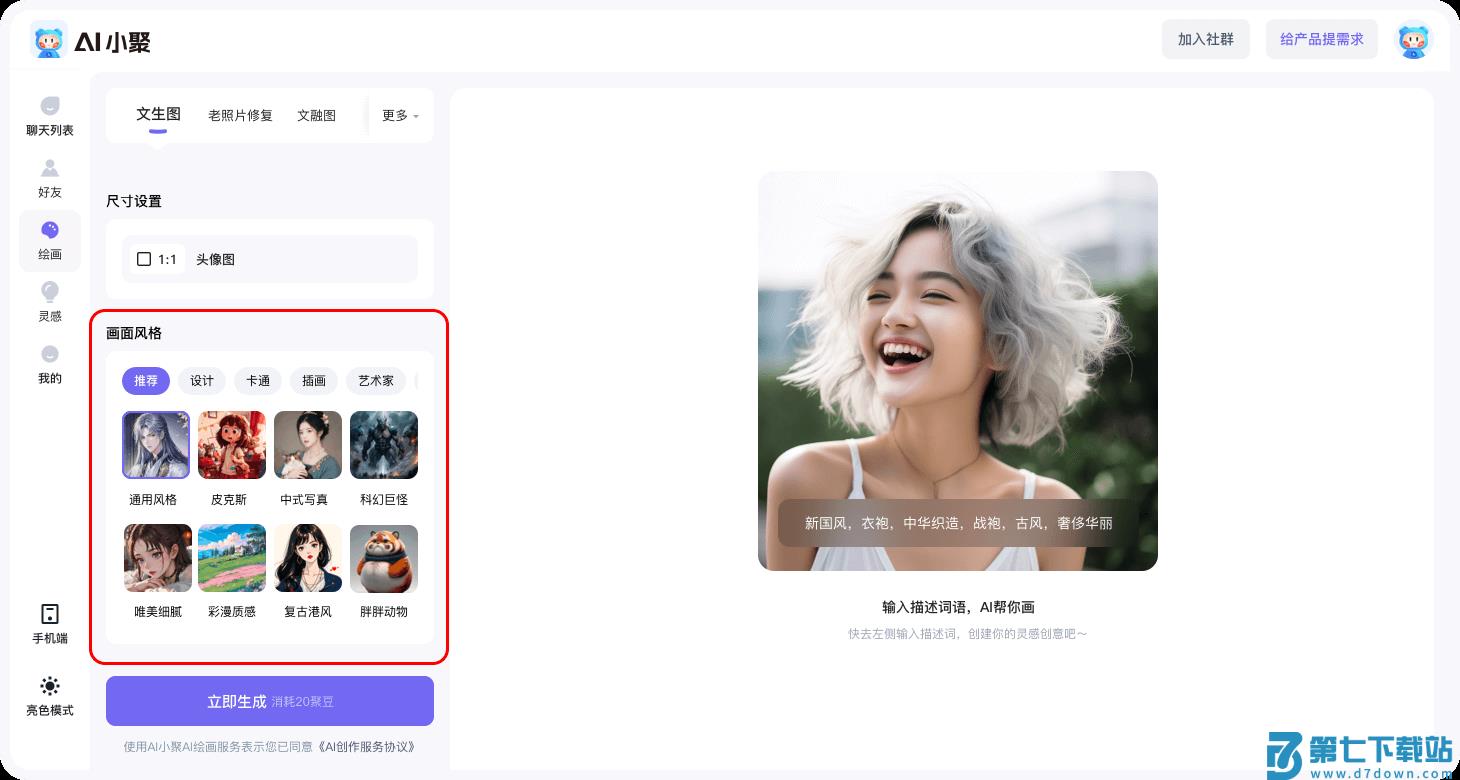1460x780 pixels.
Task: Select the 设计 style category chip
Action: point(202,381)
